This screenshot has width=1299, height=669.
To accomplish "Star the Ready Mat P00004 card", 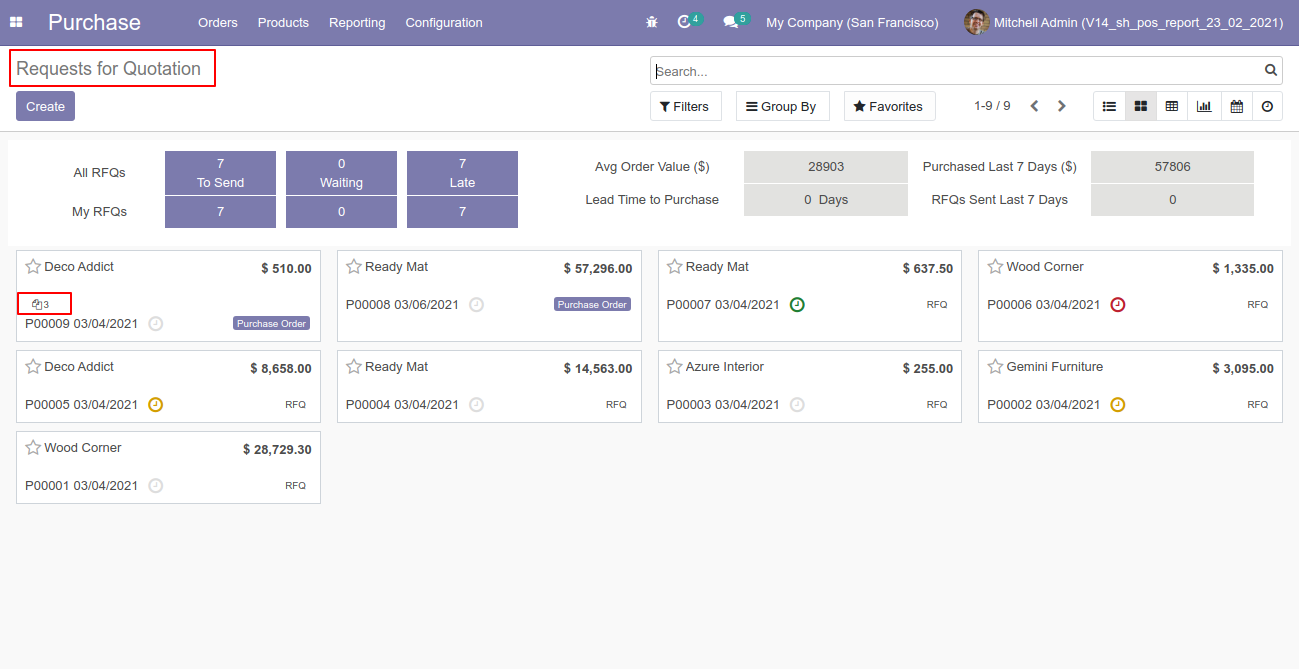I will click(x=354, y=367).
